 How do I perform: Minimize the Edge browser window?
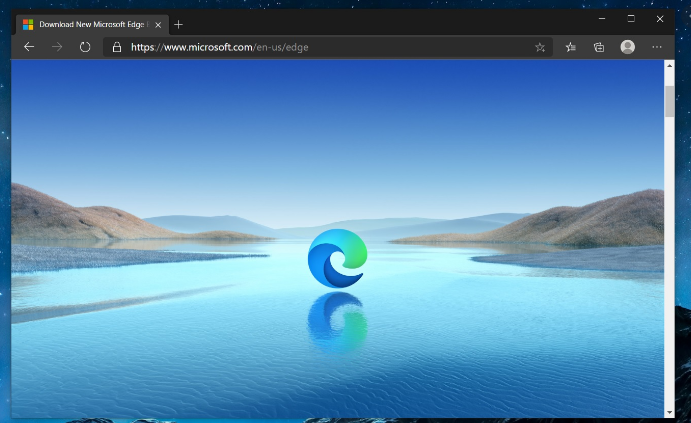602,19
